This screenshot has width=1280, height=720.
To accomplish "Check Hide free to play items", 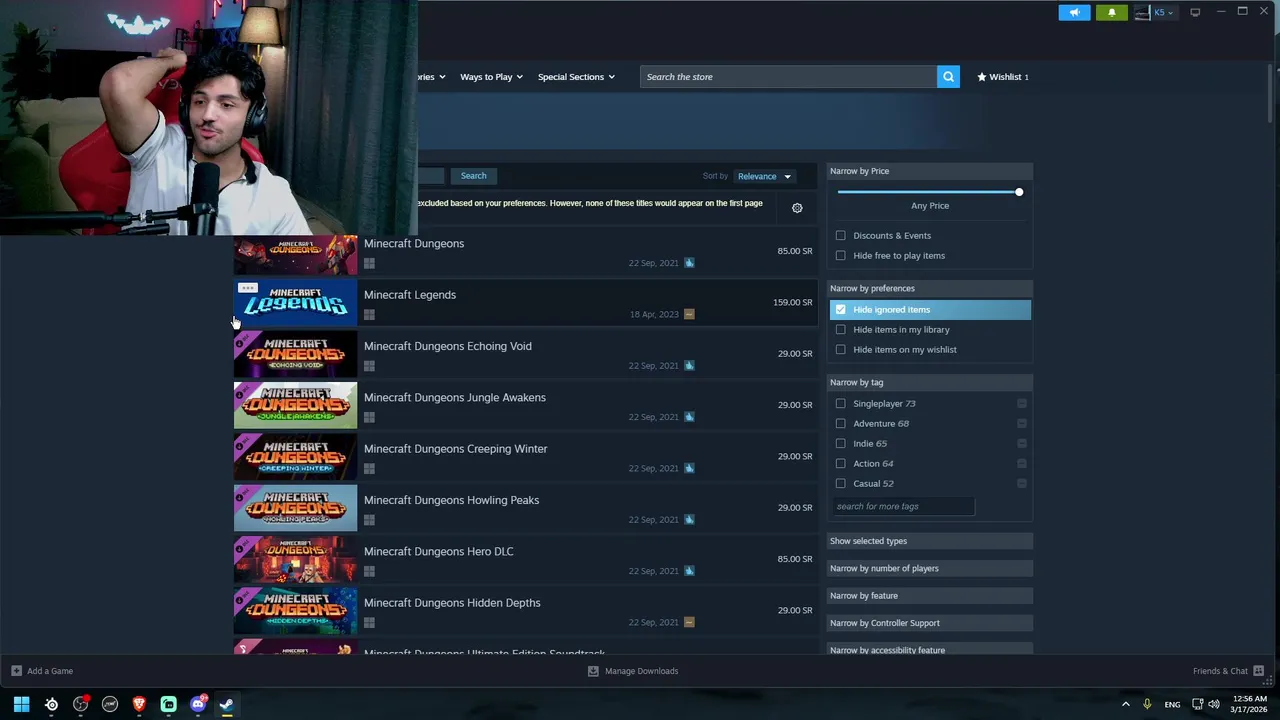I will coord(840,255).
